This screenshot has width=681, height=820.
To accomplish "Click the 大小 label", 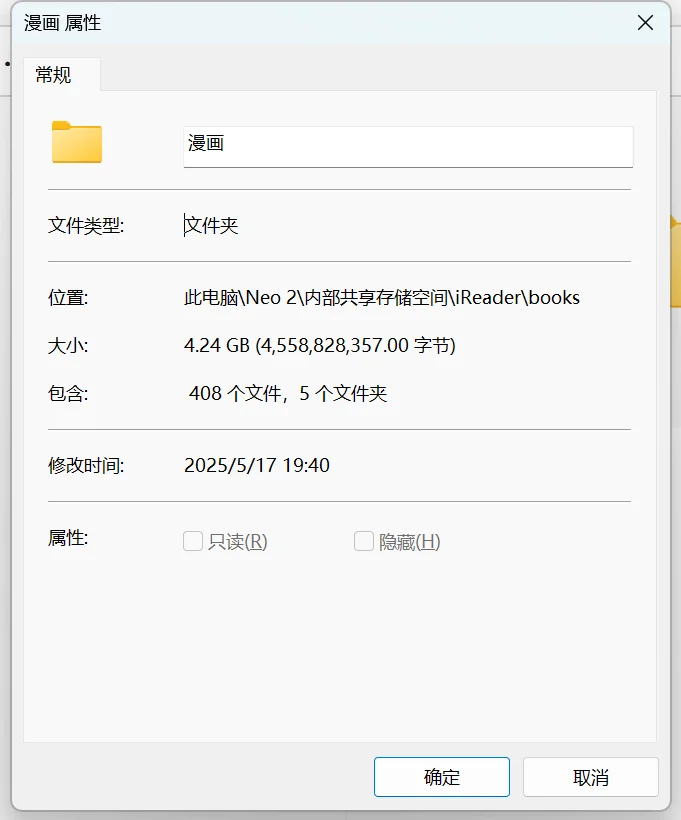I will tap(68, 346).
